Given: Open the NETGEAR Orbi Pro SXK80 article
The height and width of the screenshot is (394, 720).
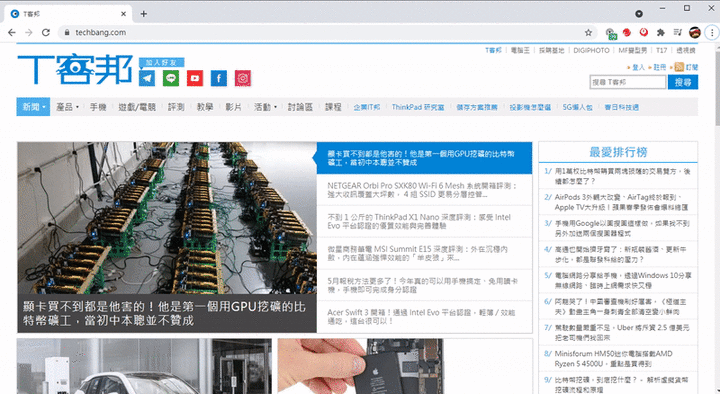Looking at the screenshot, I should (423, 190).
